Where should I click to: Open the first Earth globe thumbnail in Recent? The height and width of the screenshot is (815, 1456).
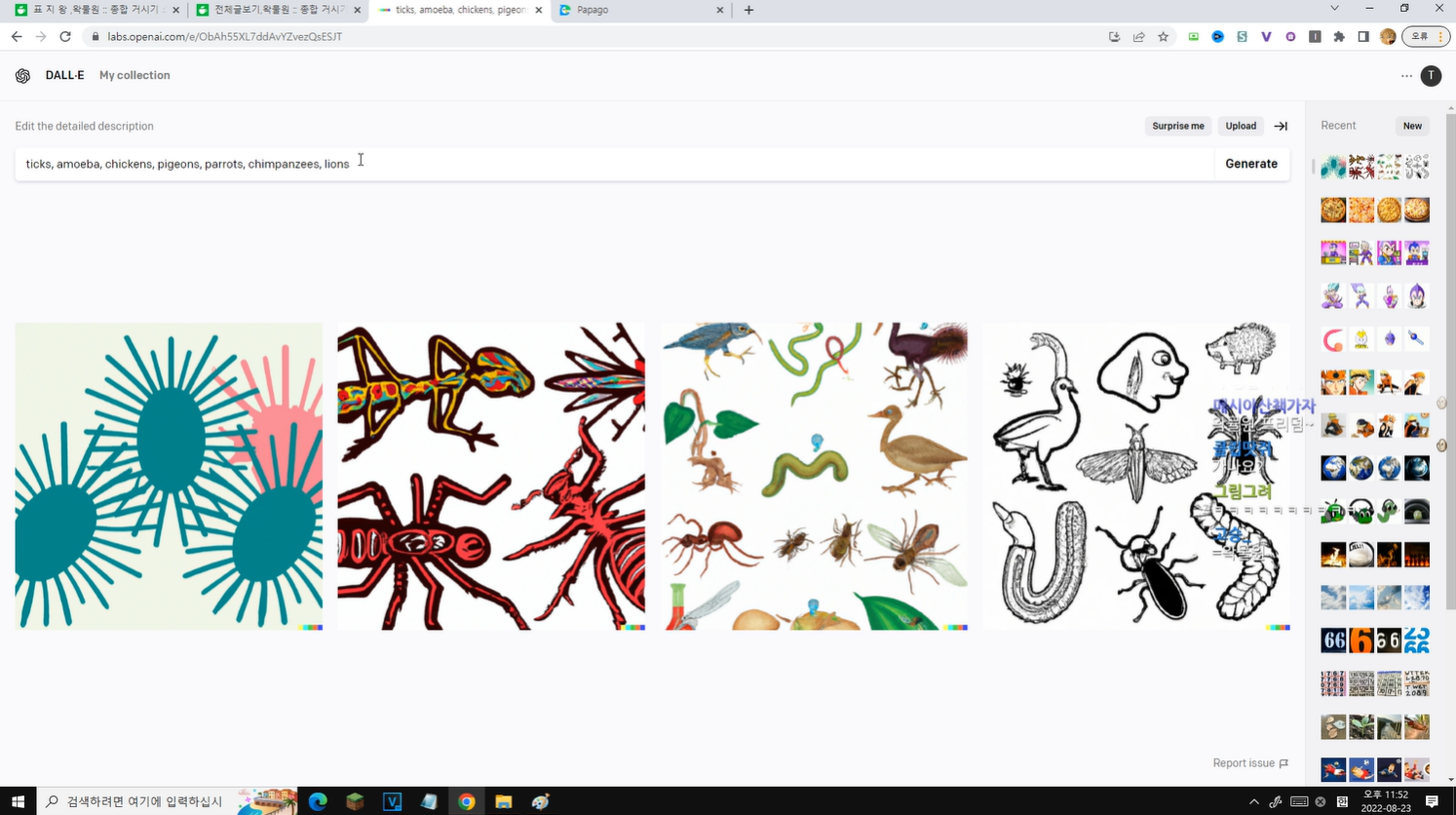[x=1333, y=468]
